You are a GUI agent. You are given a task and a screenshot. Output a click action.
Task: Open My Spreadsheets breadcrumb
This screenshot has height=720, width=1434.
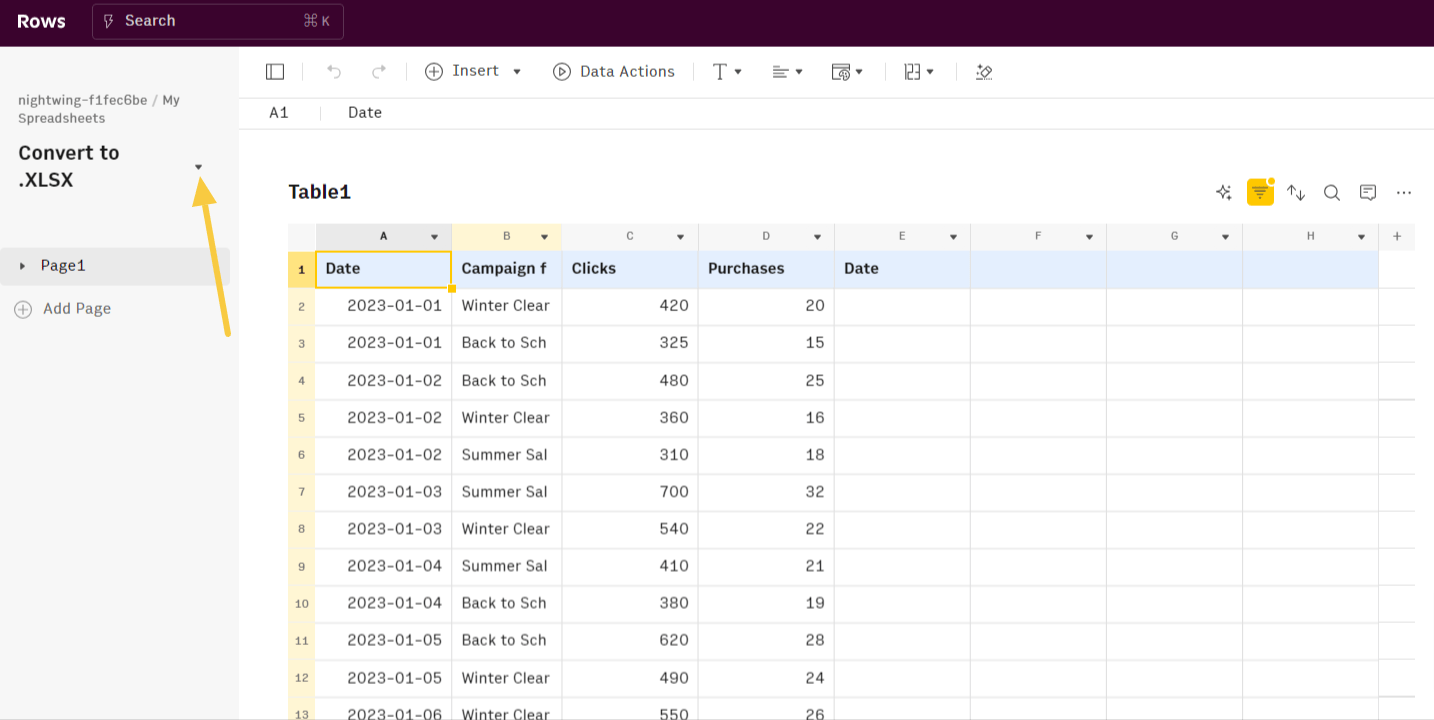click(99, 109)
